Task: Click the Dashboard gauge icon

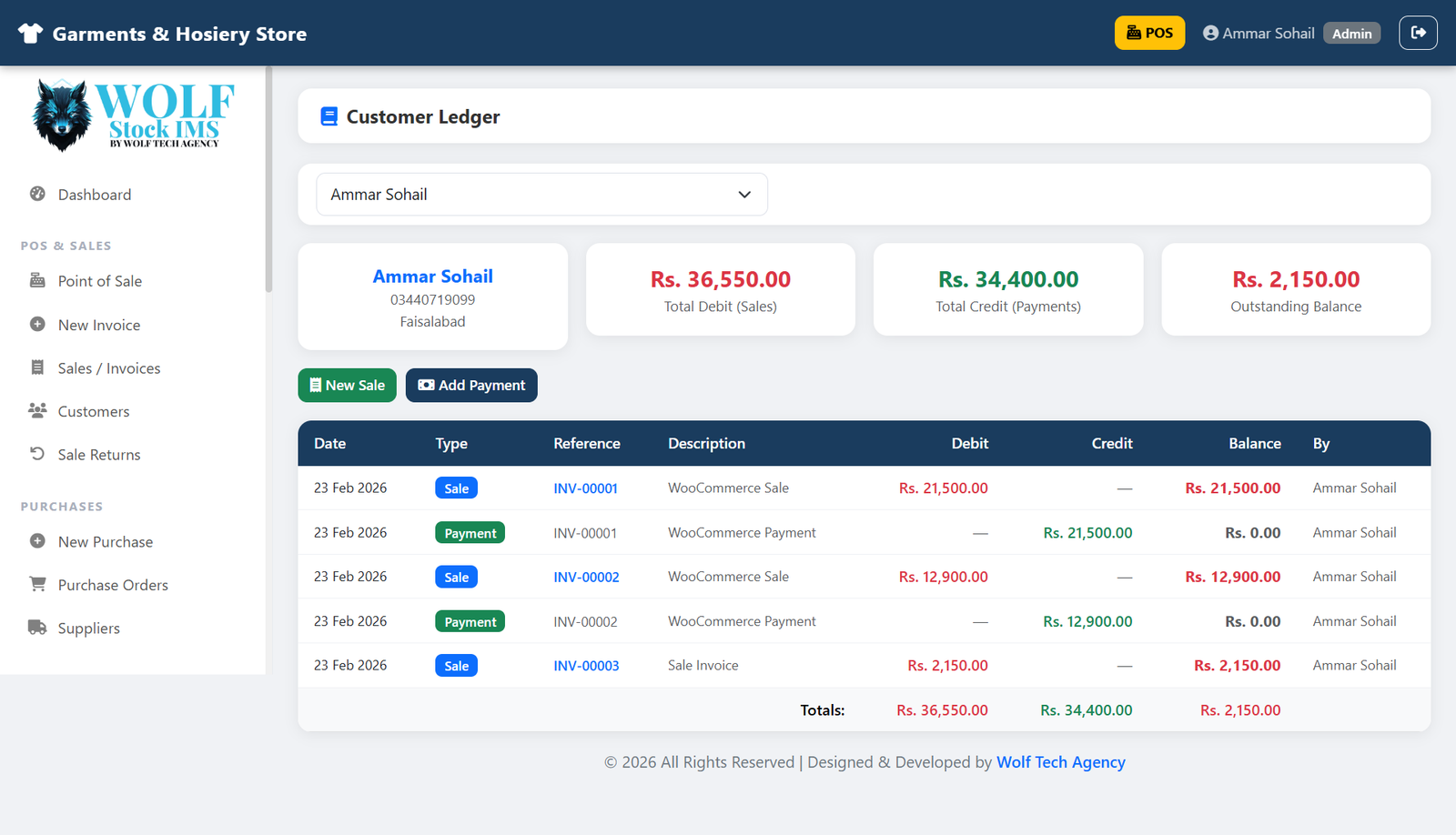Action: coord(37,194)
